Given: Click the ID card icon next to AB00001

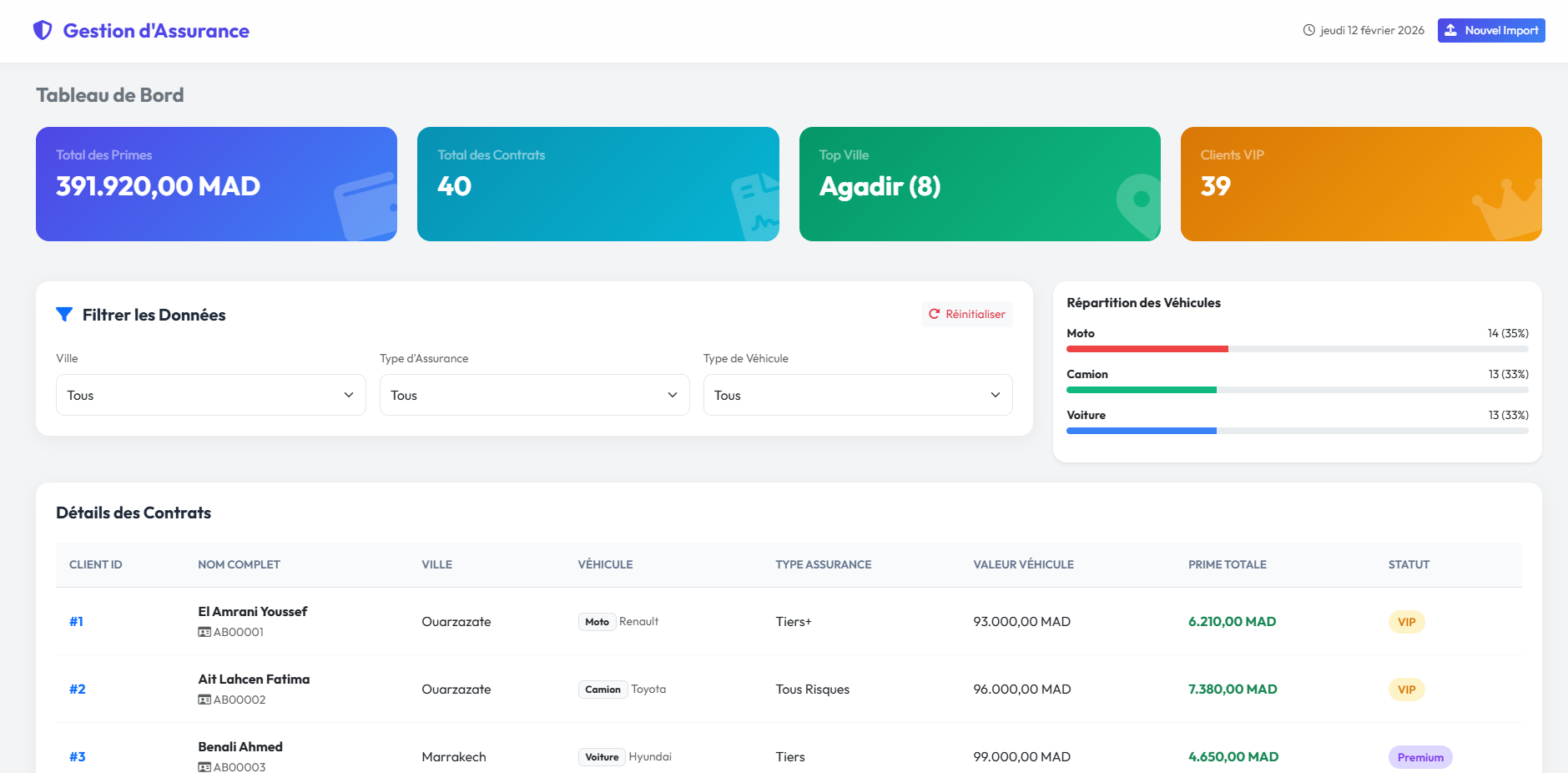Looking at the screenshot, I should [x=204, y=633].
